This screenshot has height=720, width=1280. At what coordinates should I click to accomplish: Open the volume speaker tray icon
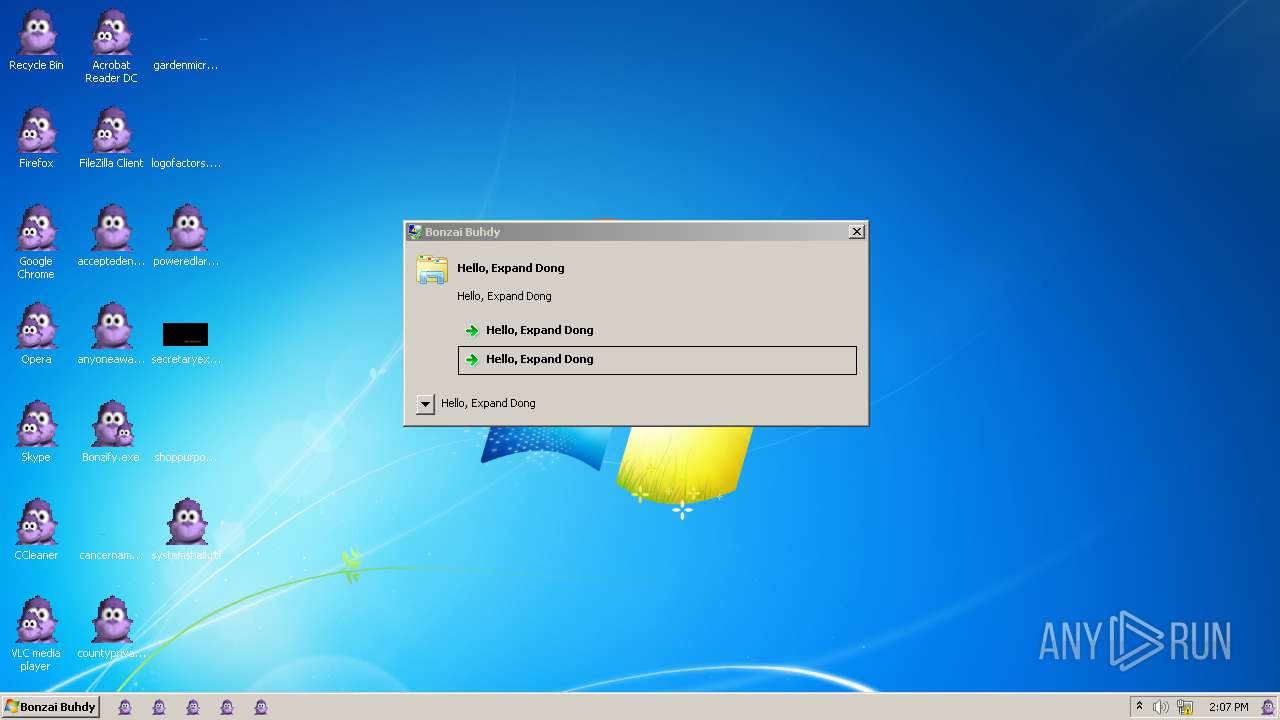(x=1160, y=707)
